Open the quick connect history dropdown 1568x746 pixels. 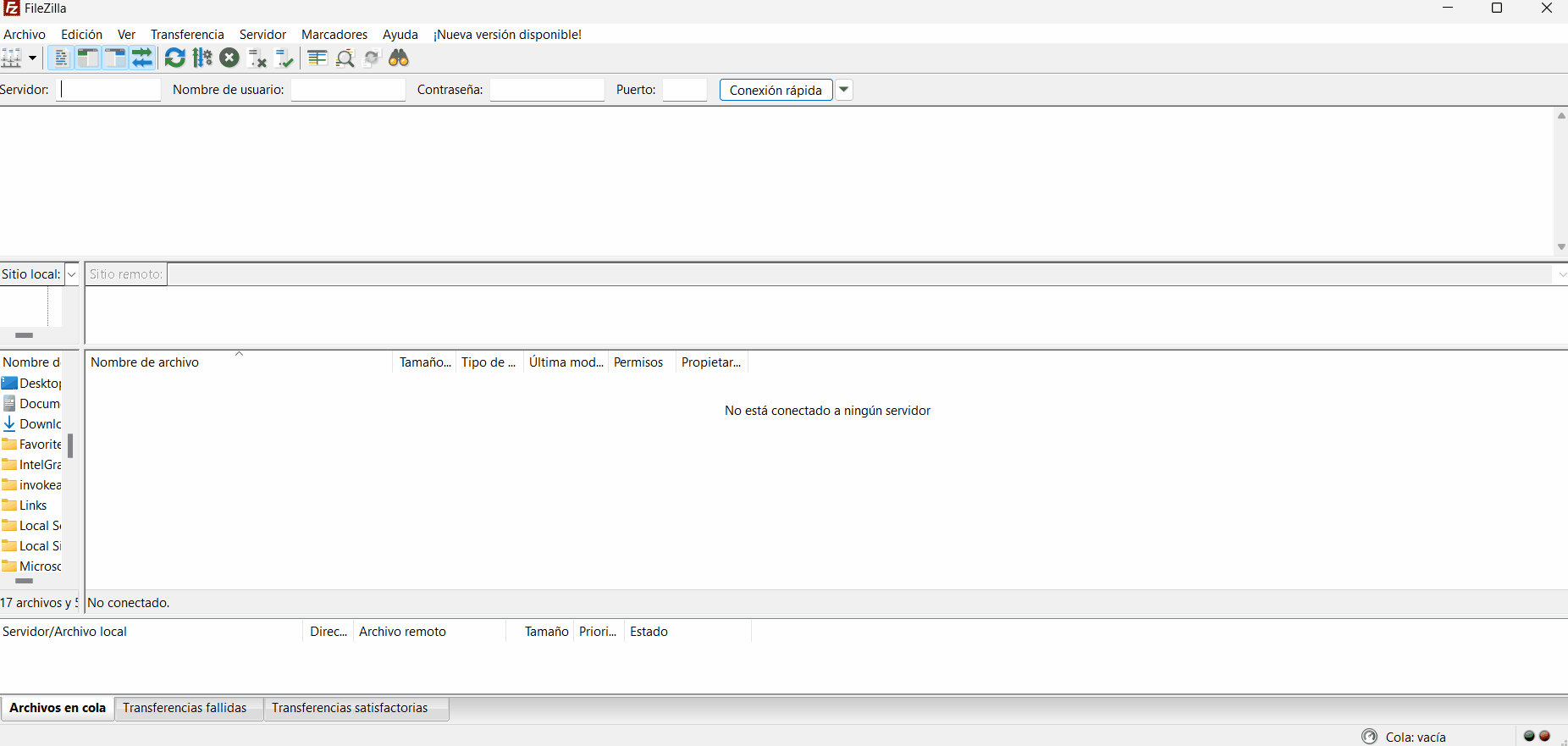(x=844, y=90)
